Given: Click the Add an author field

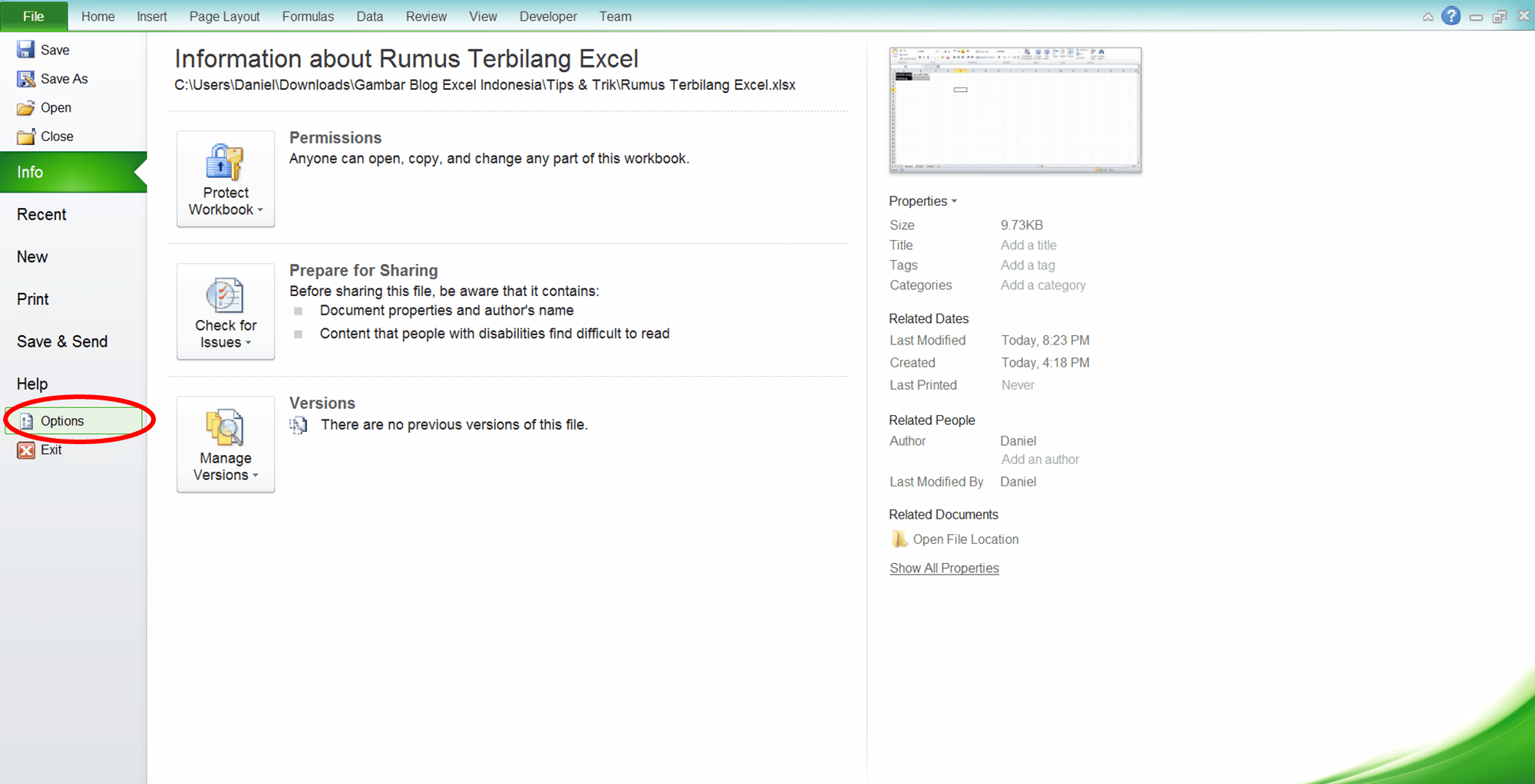Looking at the screenshot, I should click(x=1040, y=460).
